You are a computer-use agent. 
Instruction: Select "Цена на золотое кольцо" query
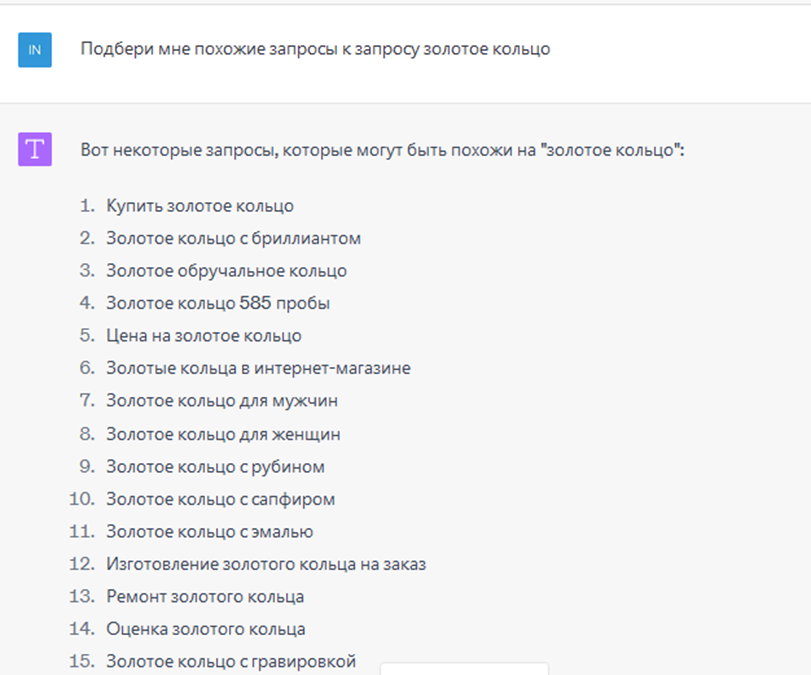point(197,335)
